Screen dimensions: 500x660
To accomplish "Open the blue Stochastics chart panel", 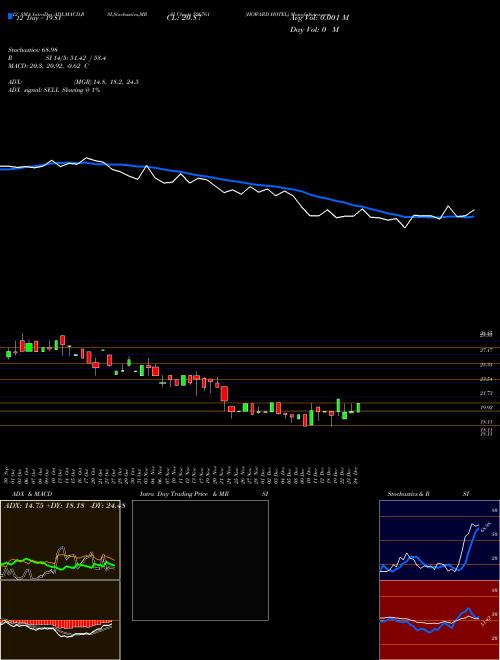I will [x=439, y=540].
